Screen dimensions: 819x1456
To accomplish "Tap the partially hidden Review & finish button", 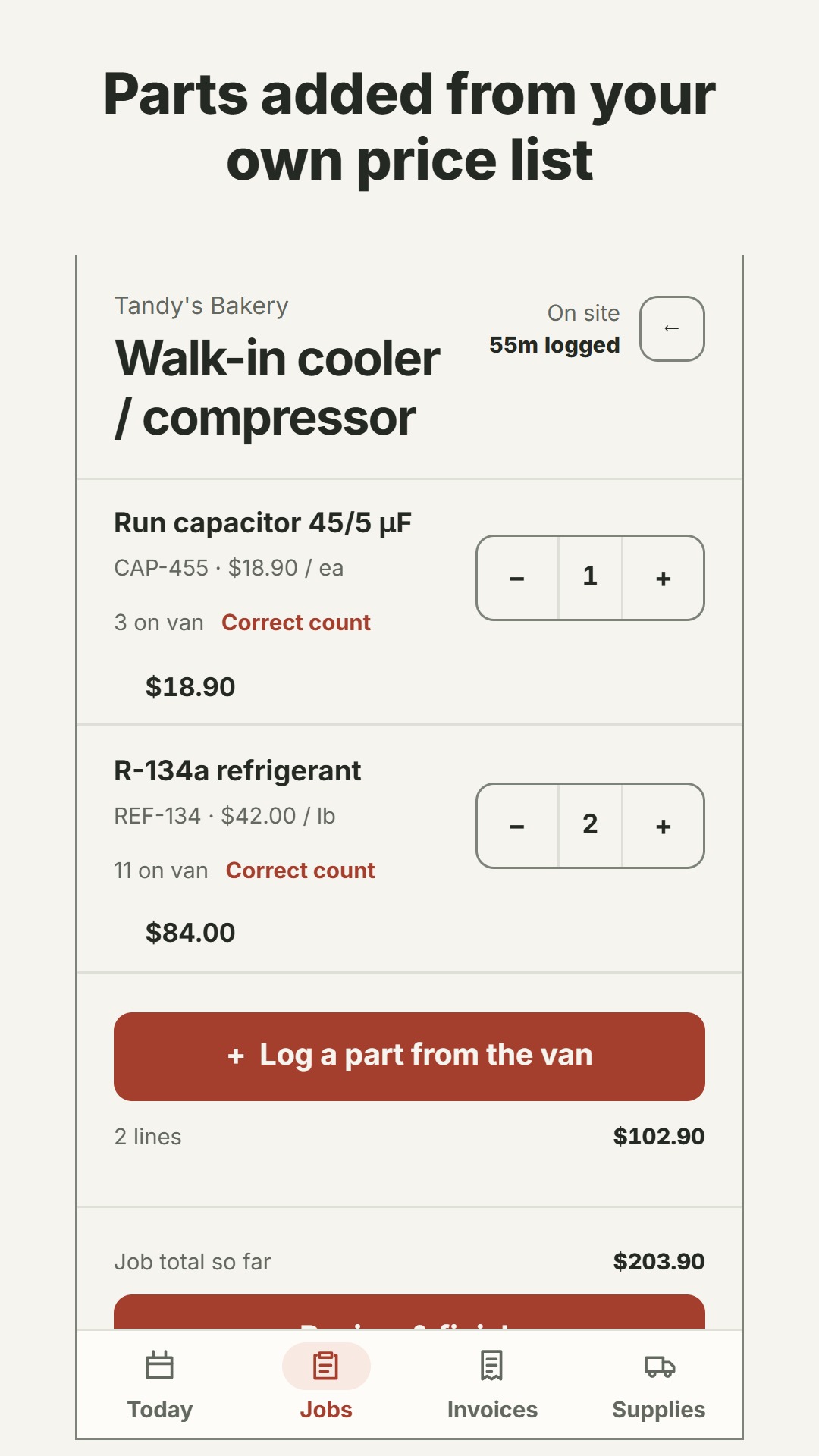I will tap(409, 1312).
